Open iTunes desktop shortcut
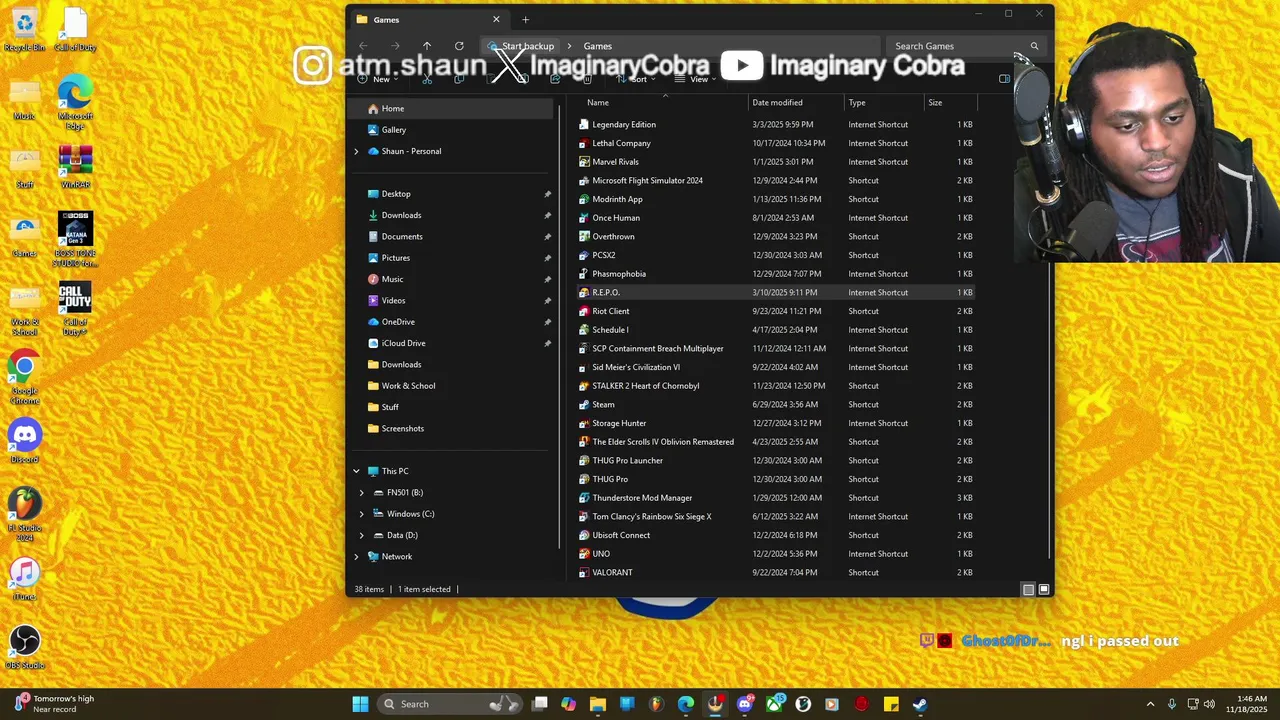 pyautogui.click(x=25, y=579)
